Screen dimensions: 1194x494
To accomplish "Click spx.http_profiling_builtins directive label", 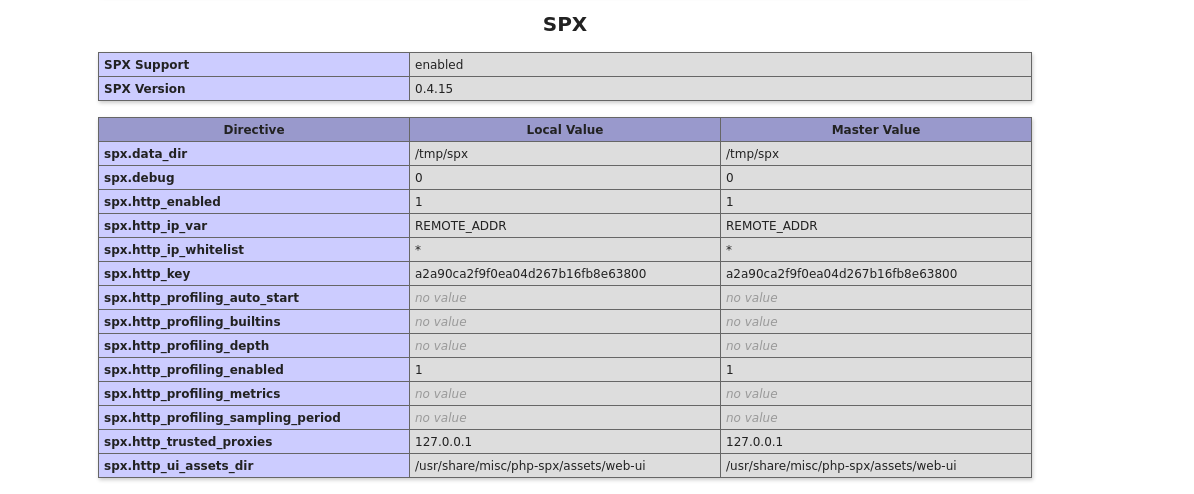I will (x=192, y=322).
